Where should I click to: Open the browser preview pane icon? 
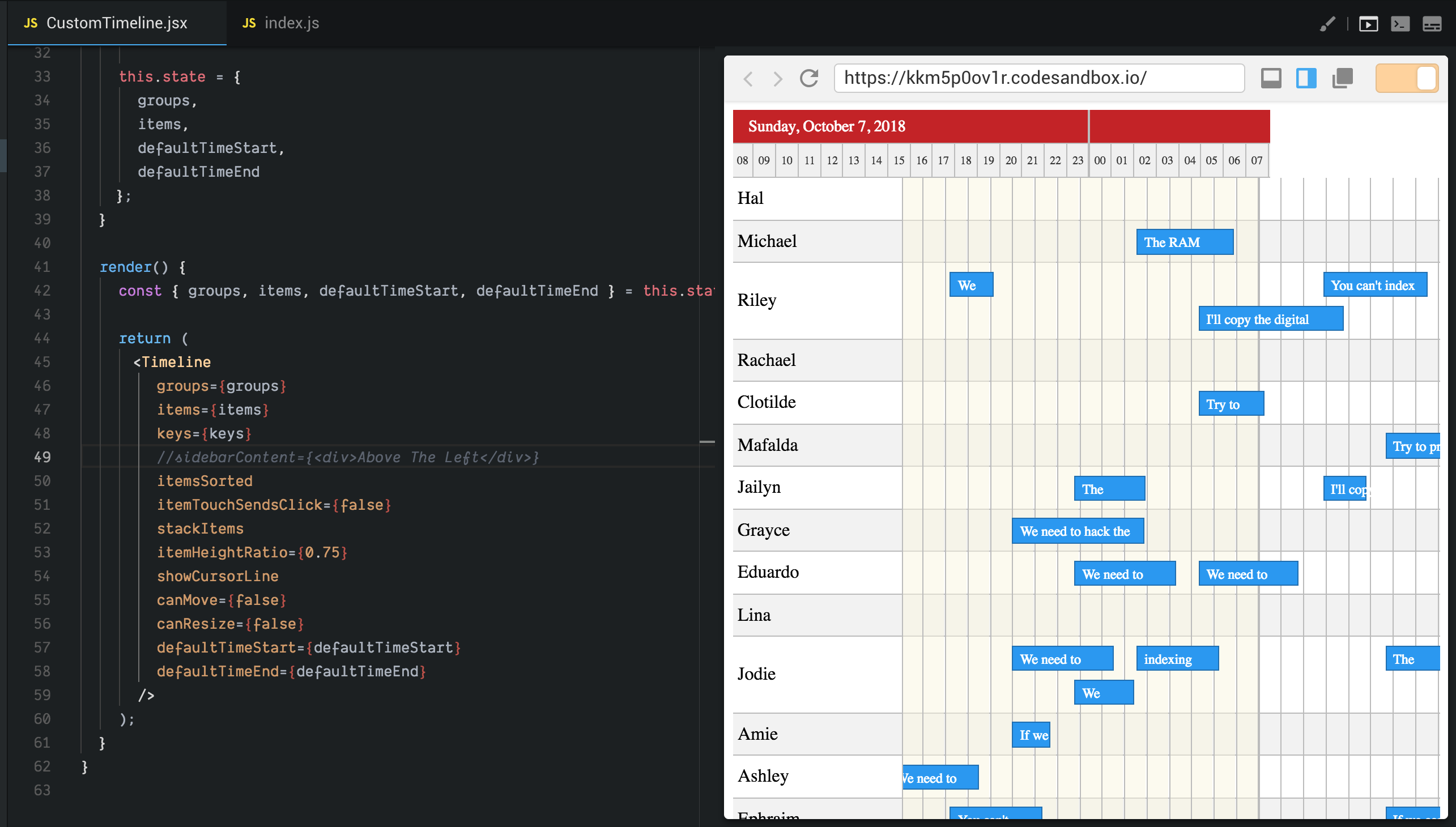tap(1369, 23)
